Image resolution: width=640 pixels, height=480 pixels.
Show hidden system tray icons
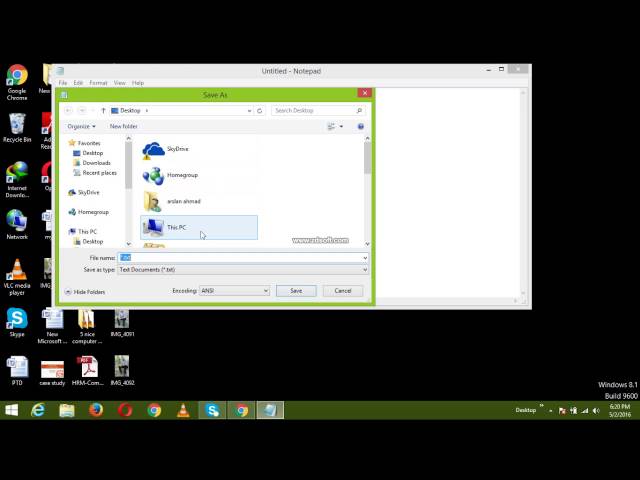[x=551, y=411]
